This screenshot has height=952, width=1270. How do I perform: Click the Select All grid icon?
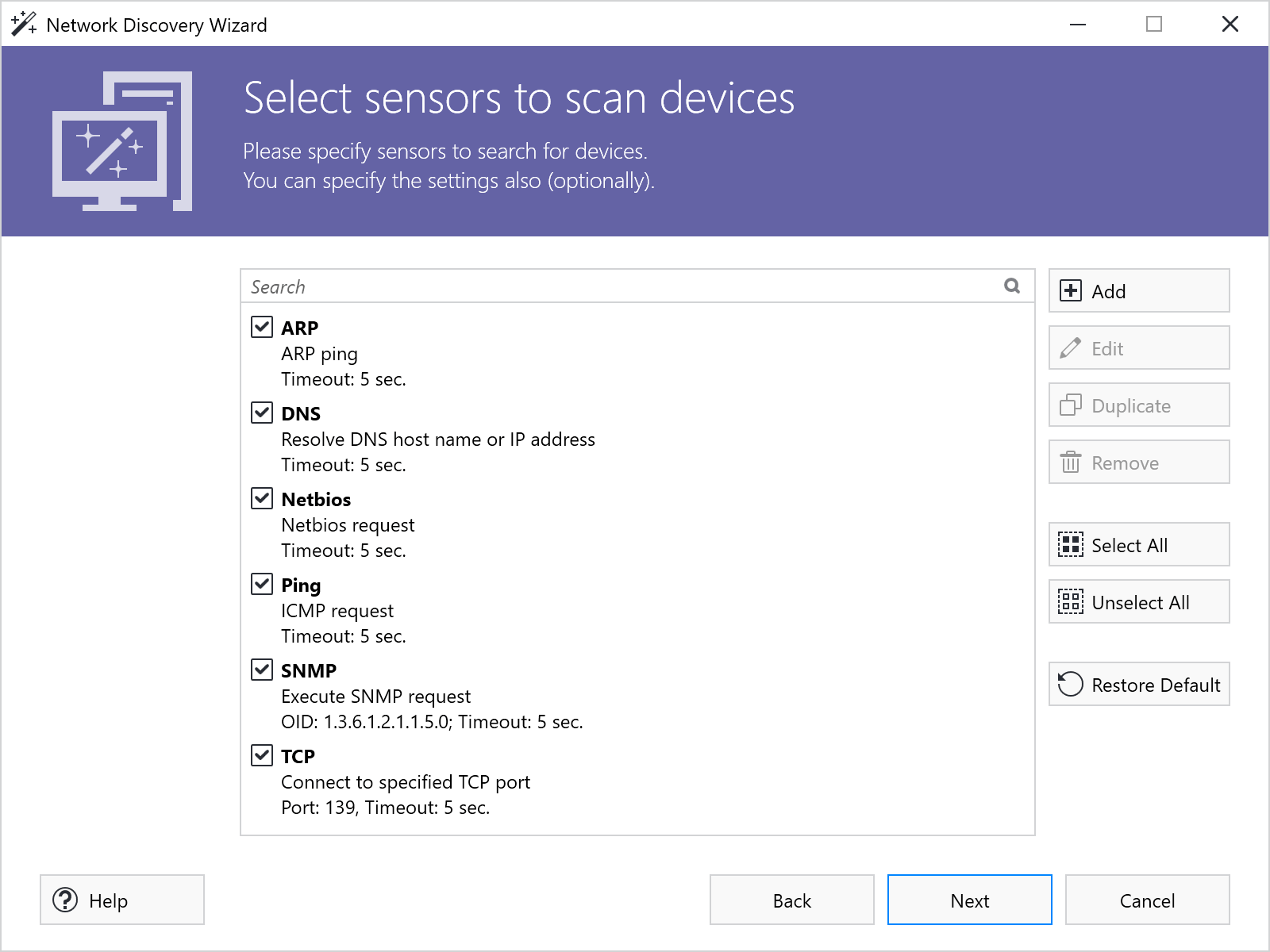(1071, 545)
